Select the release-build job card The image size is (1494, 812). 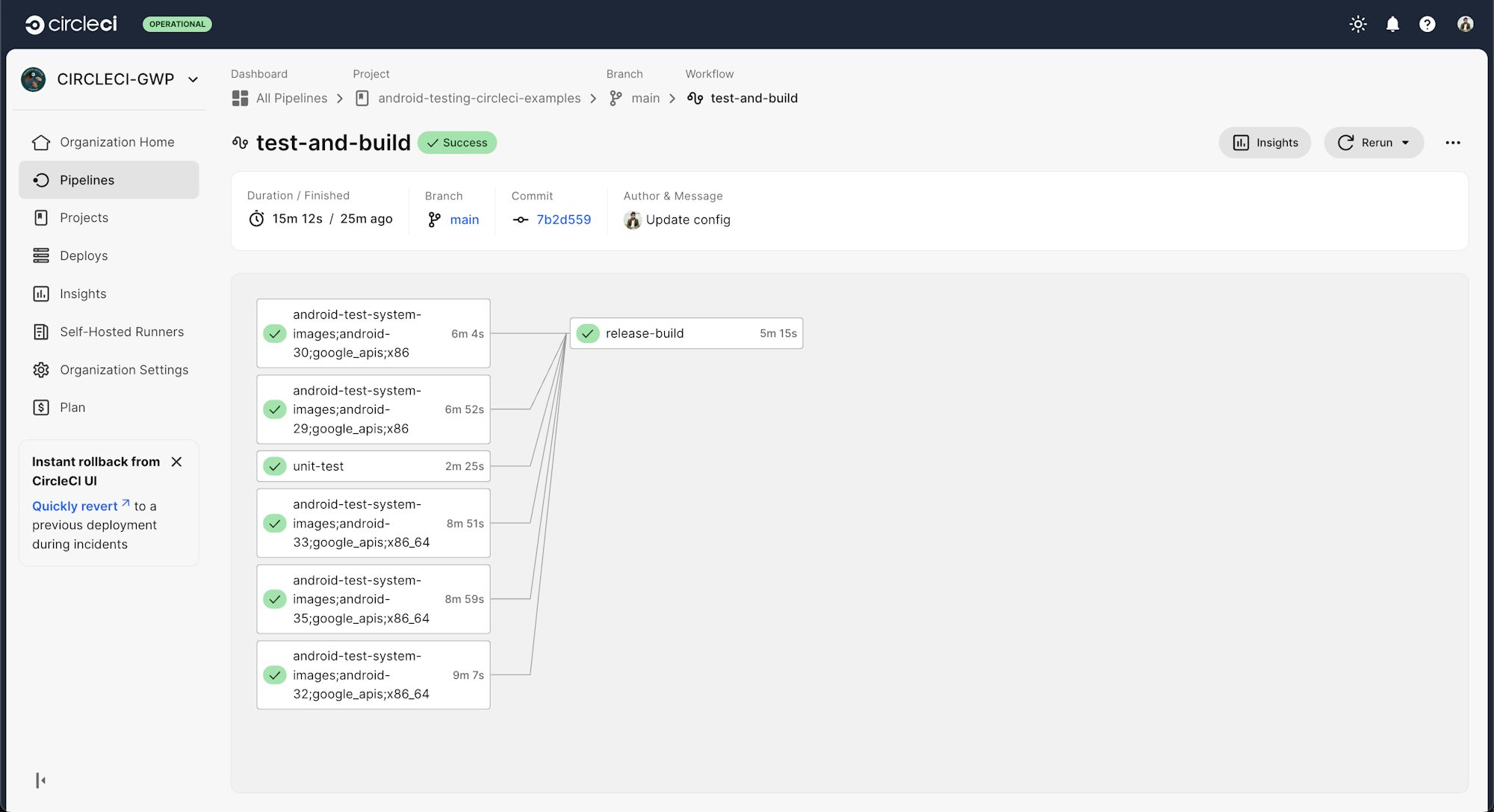[685, 333]
